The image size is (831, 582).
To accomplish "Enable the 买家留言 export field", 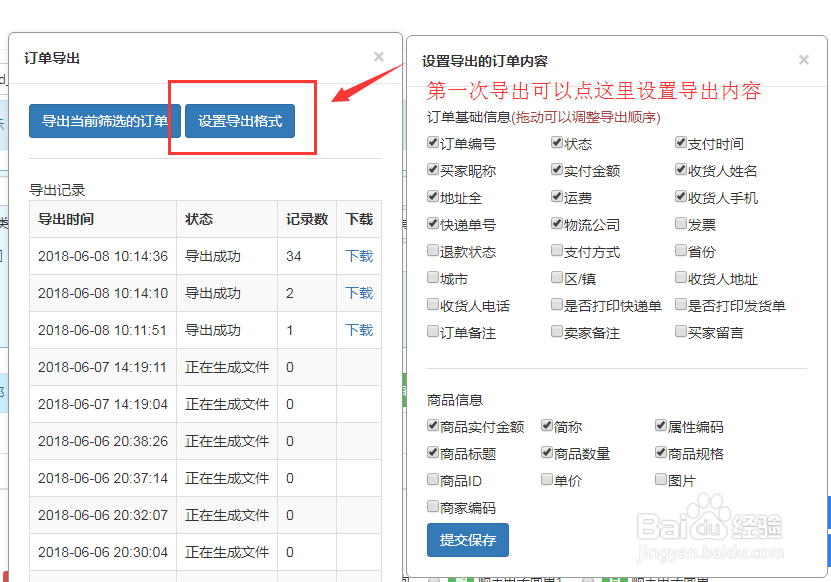I will click(680, 332).
